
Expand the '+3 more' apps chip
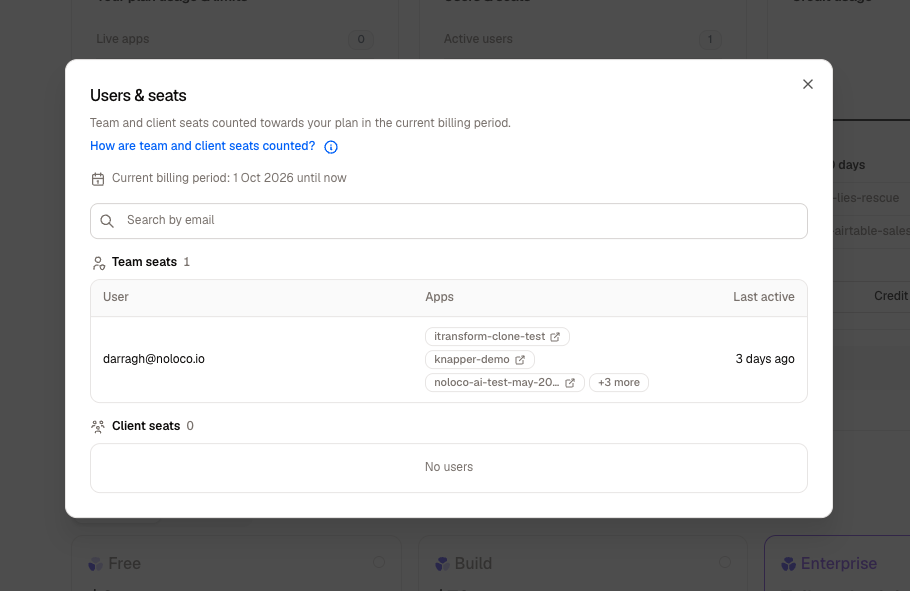click(x=619, y=383)
